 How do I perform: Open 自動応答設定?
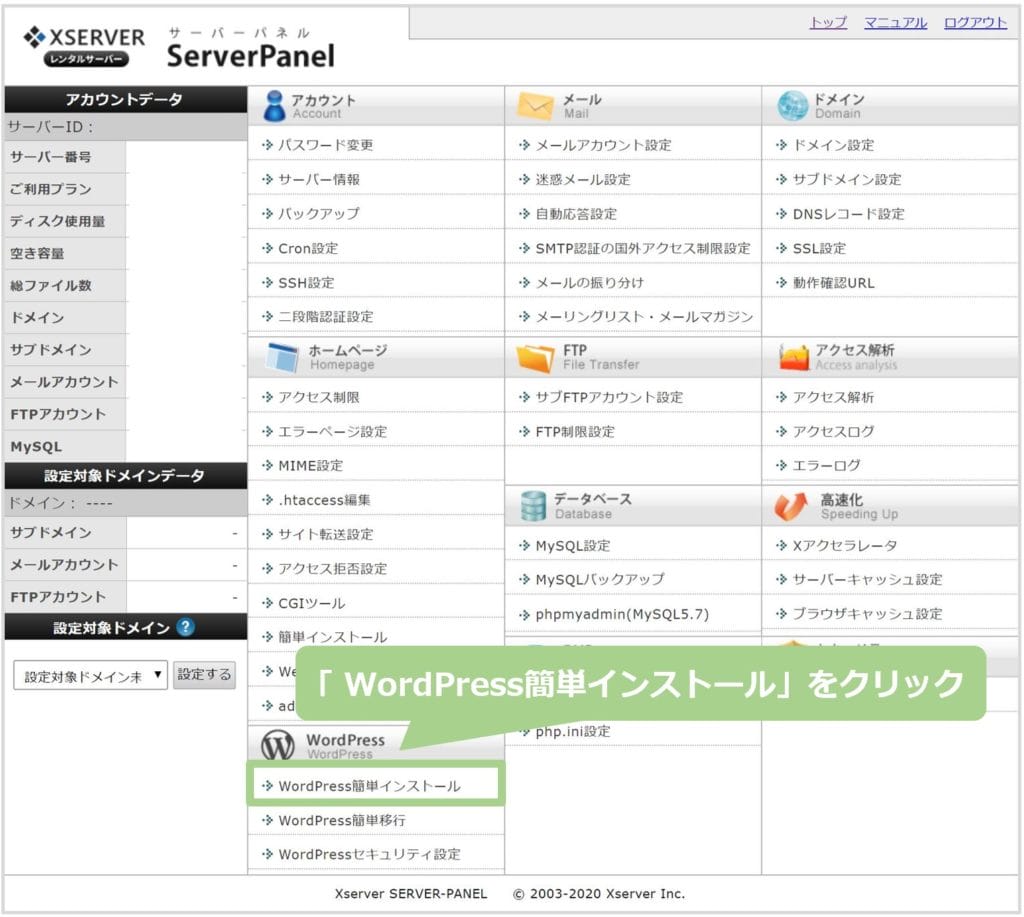576,214
